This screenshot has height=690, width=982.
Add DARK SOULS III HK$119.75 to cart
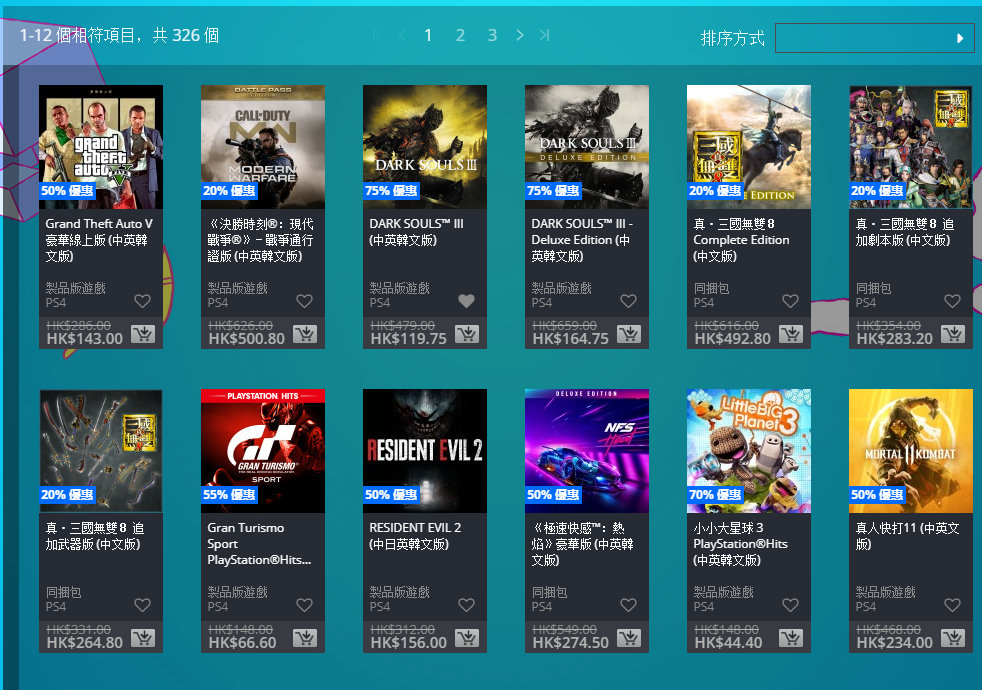[x=467, y=334]
